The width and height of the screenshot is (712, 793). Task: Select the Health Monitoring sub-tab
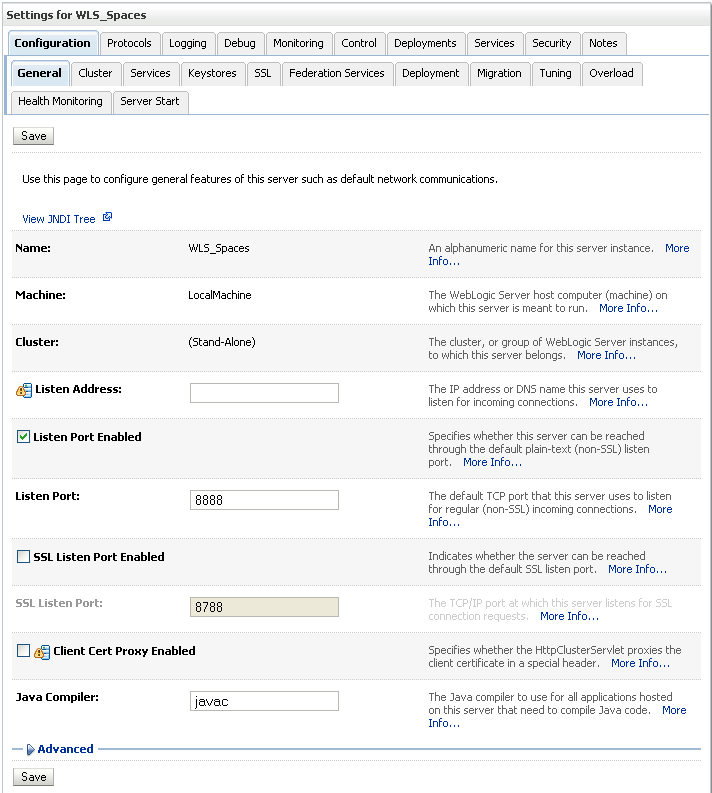click(x=60, y=101)
